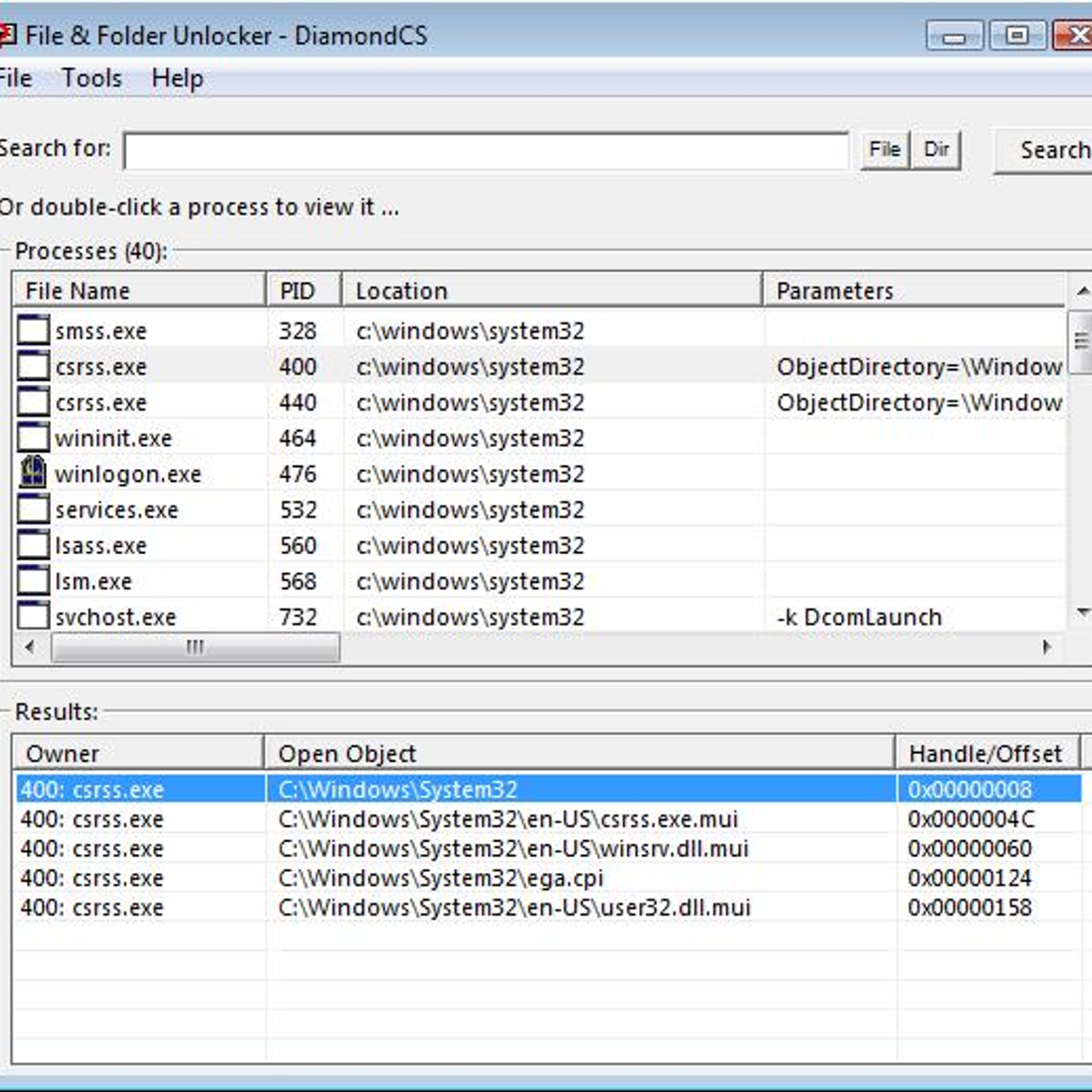Click process list scroll up arrow
1092x1092 pixels.
tap(1082, 291)
